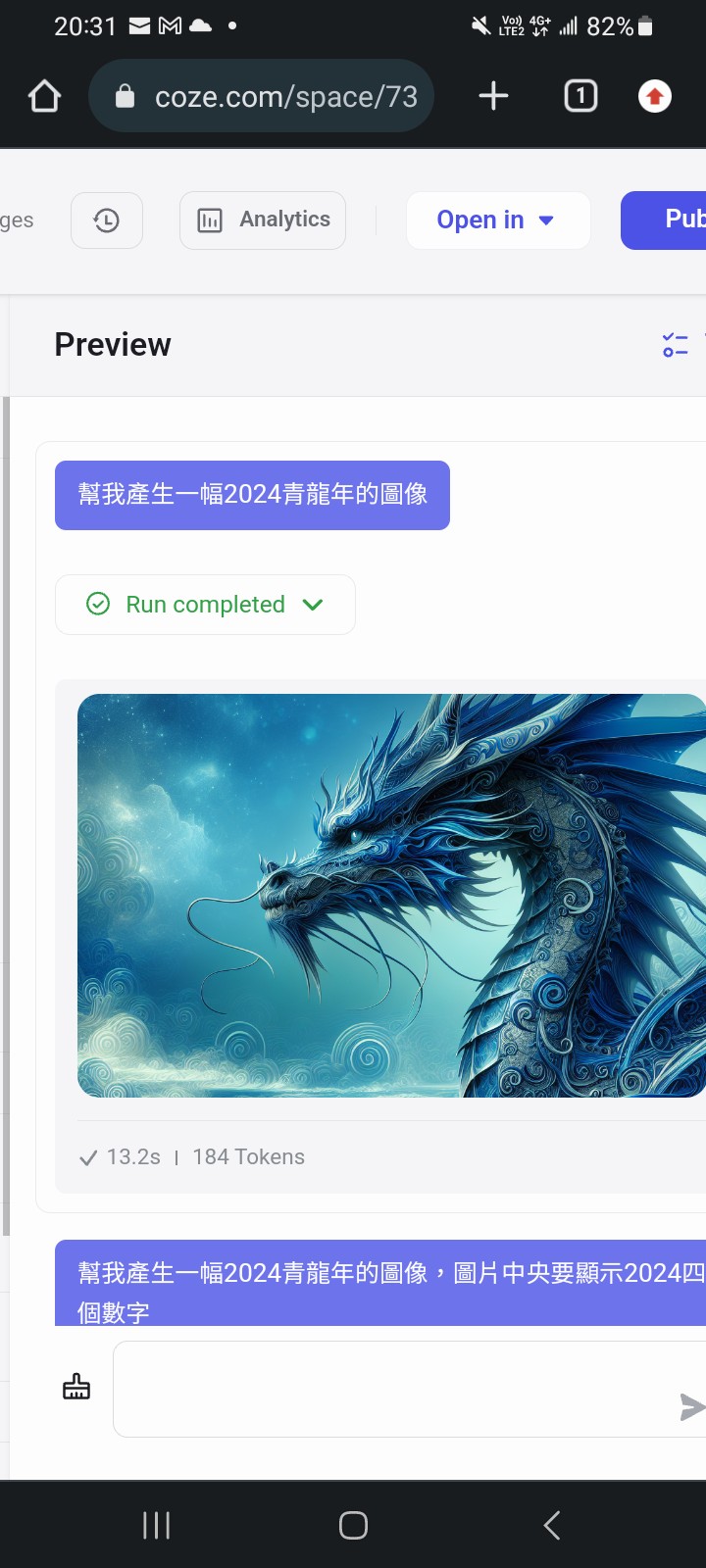Send message with the arrow icon
Viewport: 706px width, 1568px height.
pos(692,1406)
